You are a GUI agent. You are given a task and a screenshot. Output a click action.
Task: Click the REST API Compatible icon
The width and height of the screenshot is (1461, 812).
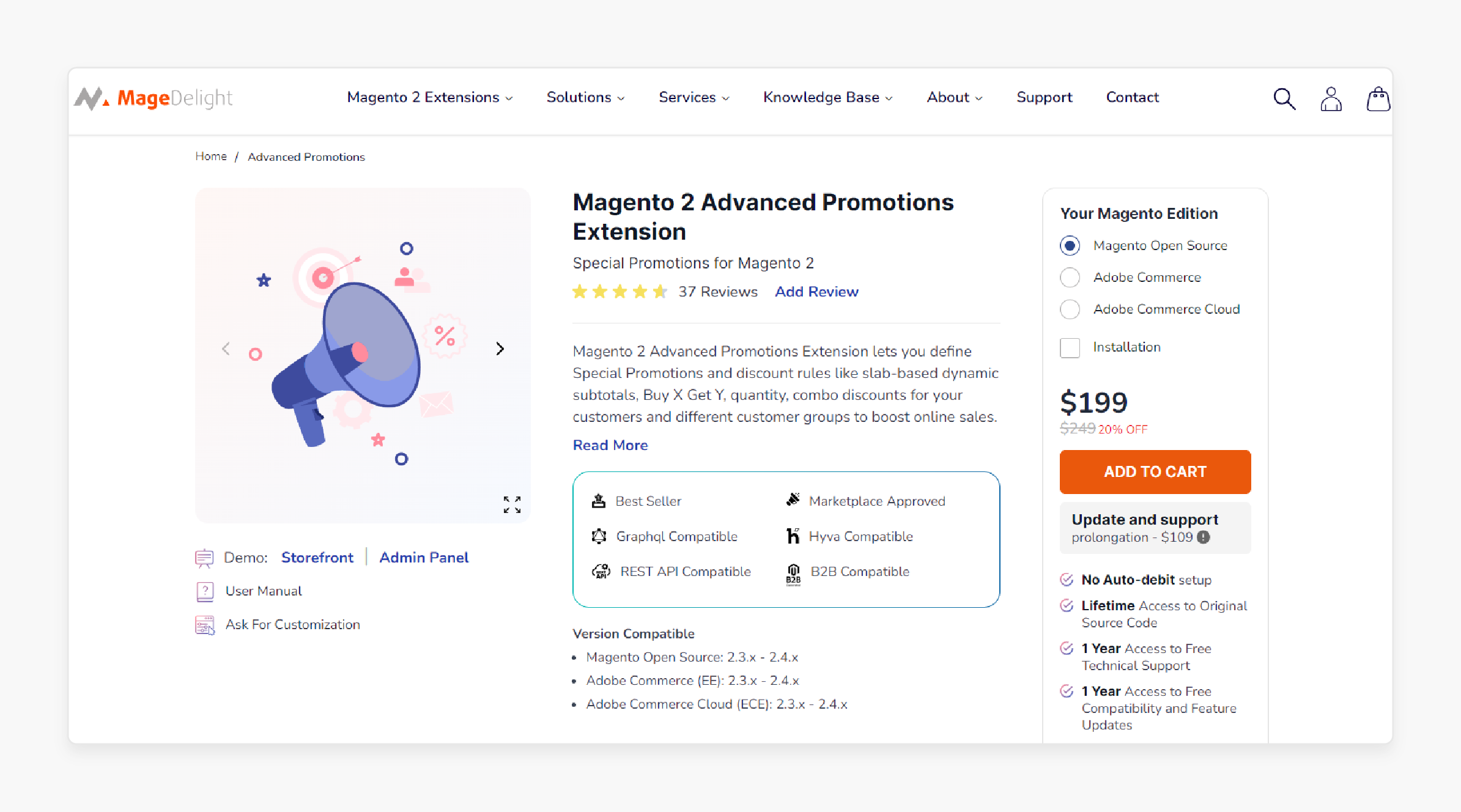[600, 572]
